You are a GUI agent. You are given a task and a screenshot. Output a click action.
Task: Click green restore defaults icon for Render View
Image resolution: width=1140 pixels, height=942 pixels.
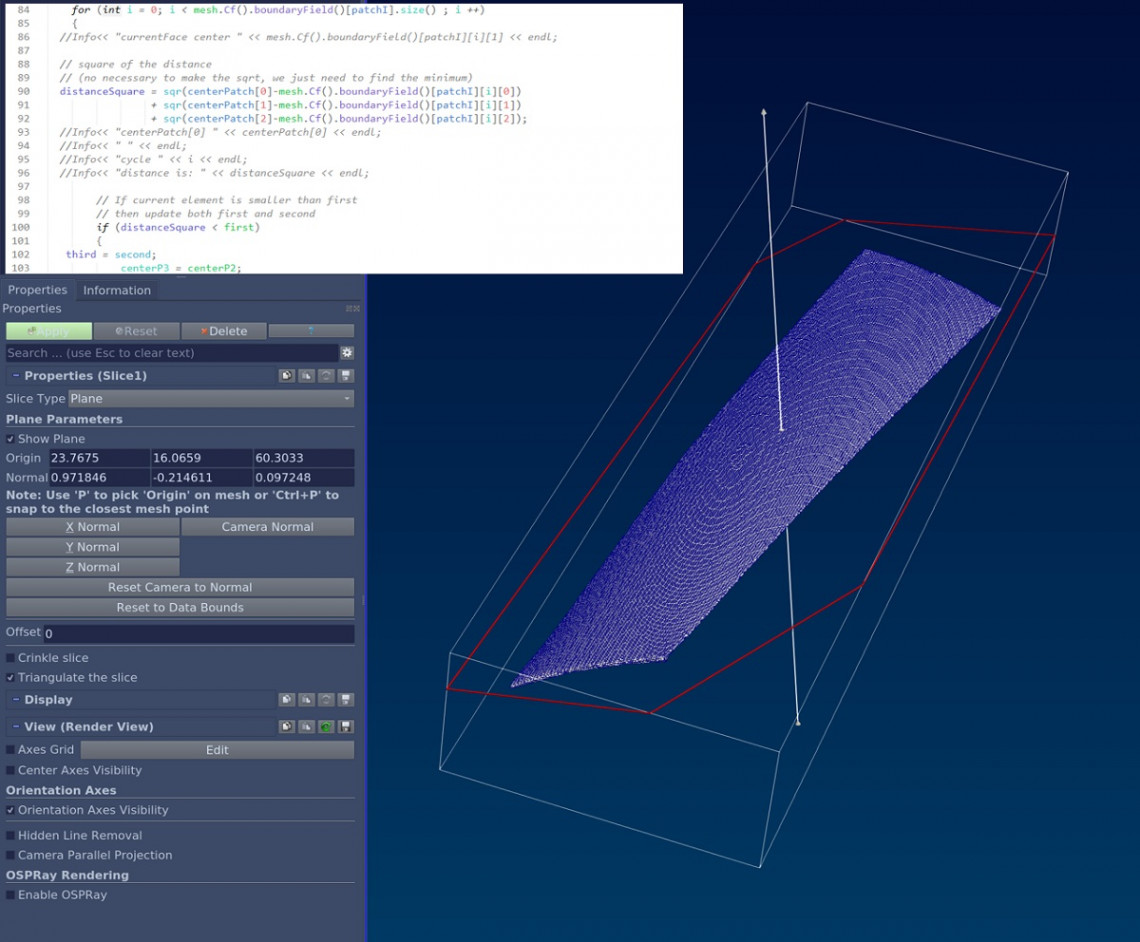[x=326, y=727]
